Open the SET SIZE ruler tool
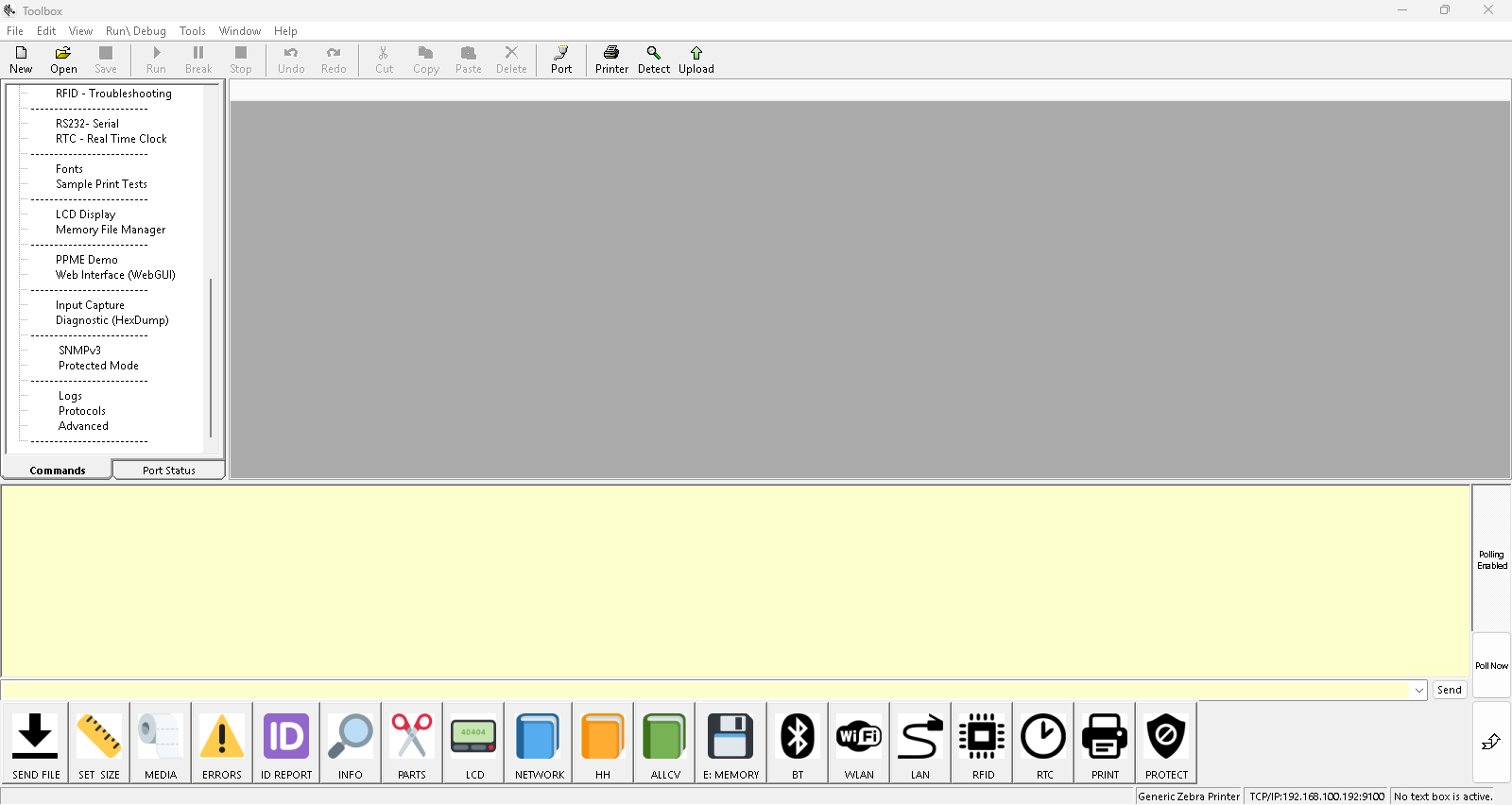This screenshot has width=1512, height=805. (x=99, y=743)
